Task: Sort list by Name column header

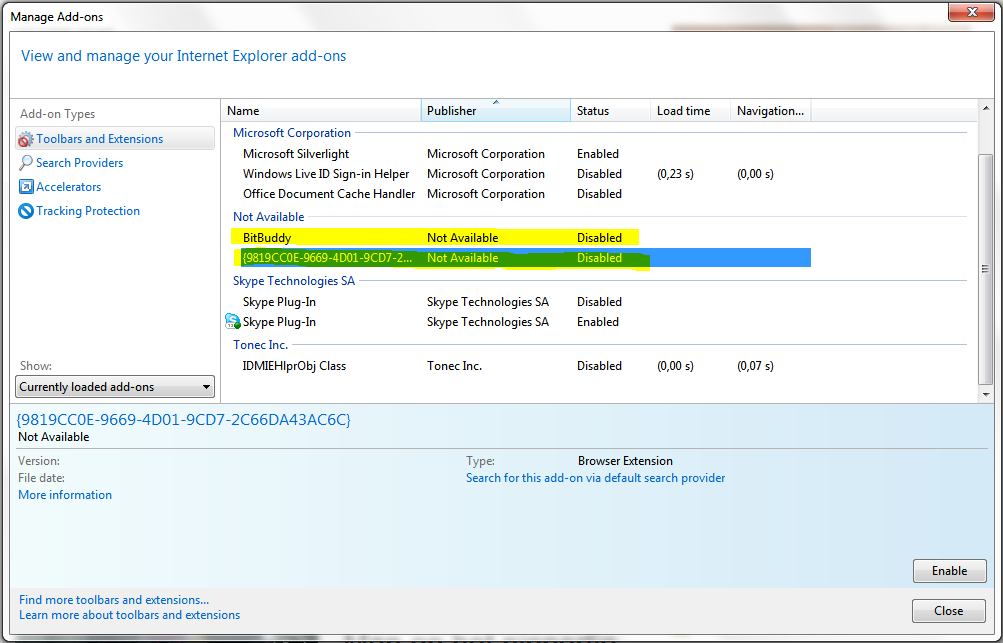Action: [322, 111]
